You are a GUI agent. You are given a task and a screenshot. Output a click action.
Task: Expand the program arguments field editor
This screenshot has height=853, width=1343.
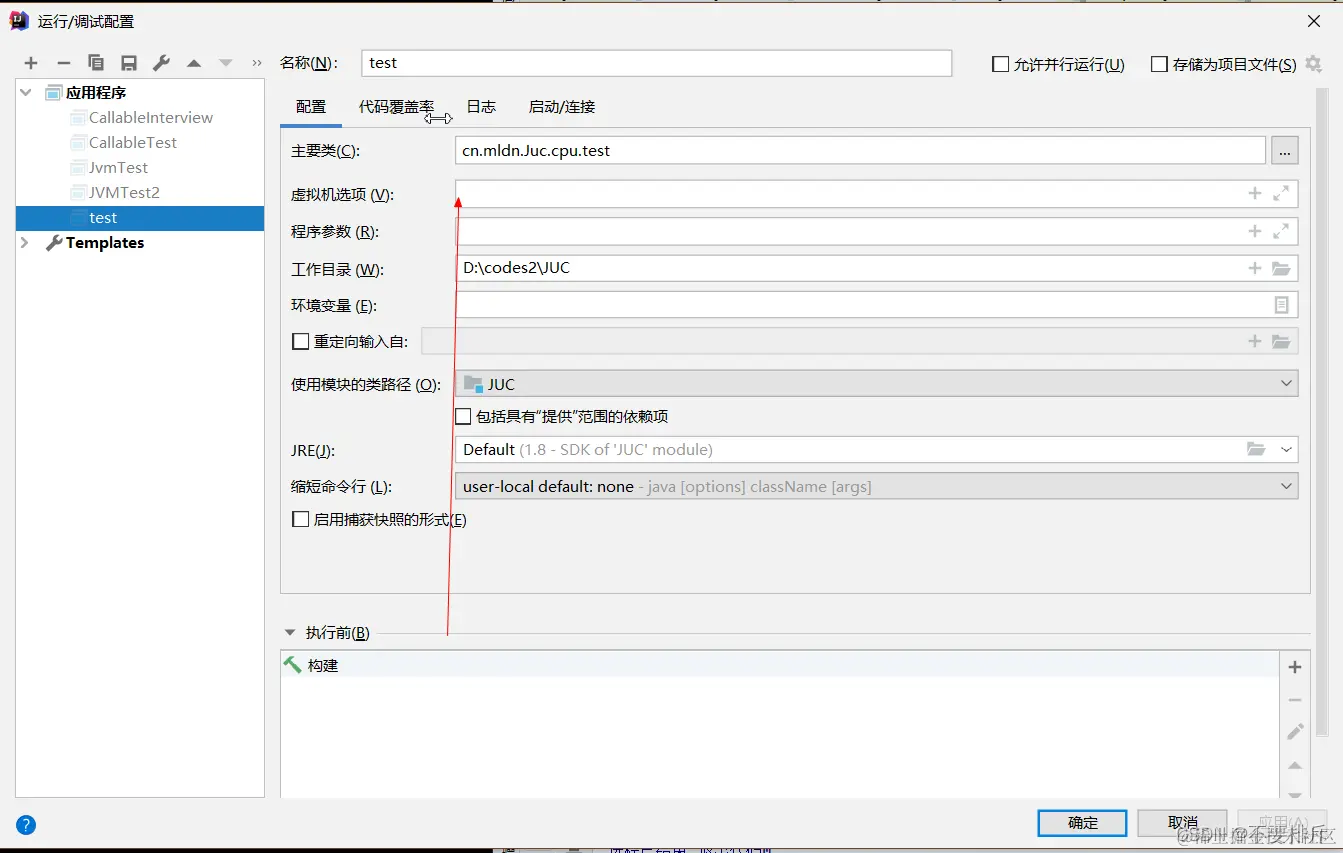[x=1281, y=231]
